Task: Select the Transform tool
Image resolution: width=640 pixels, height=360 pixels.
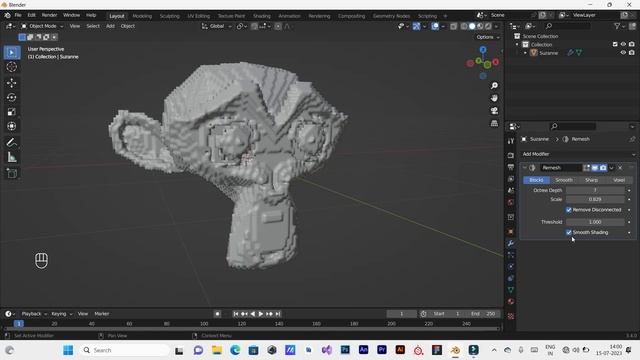Action: (x=11, y=126)
